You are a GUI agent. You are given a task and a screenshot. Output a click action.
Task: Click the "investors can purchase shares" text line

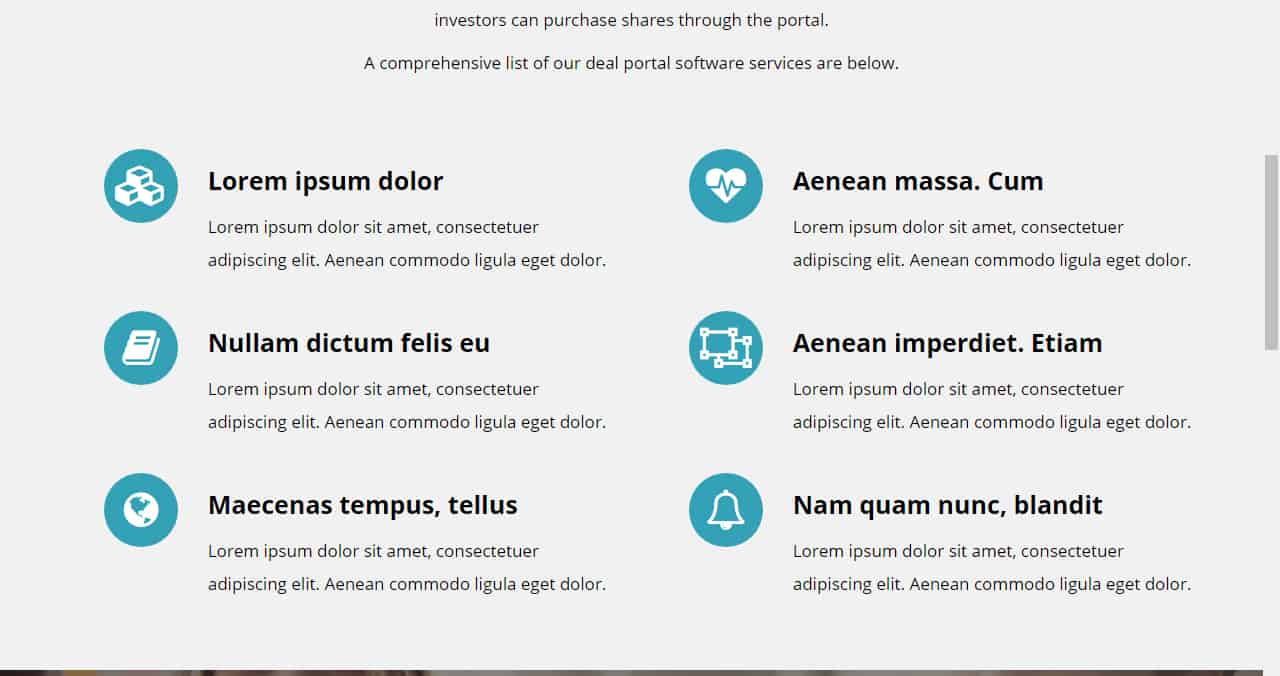pyautogui.click(x=631, y=20)
